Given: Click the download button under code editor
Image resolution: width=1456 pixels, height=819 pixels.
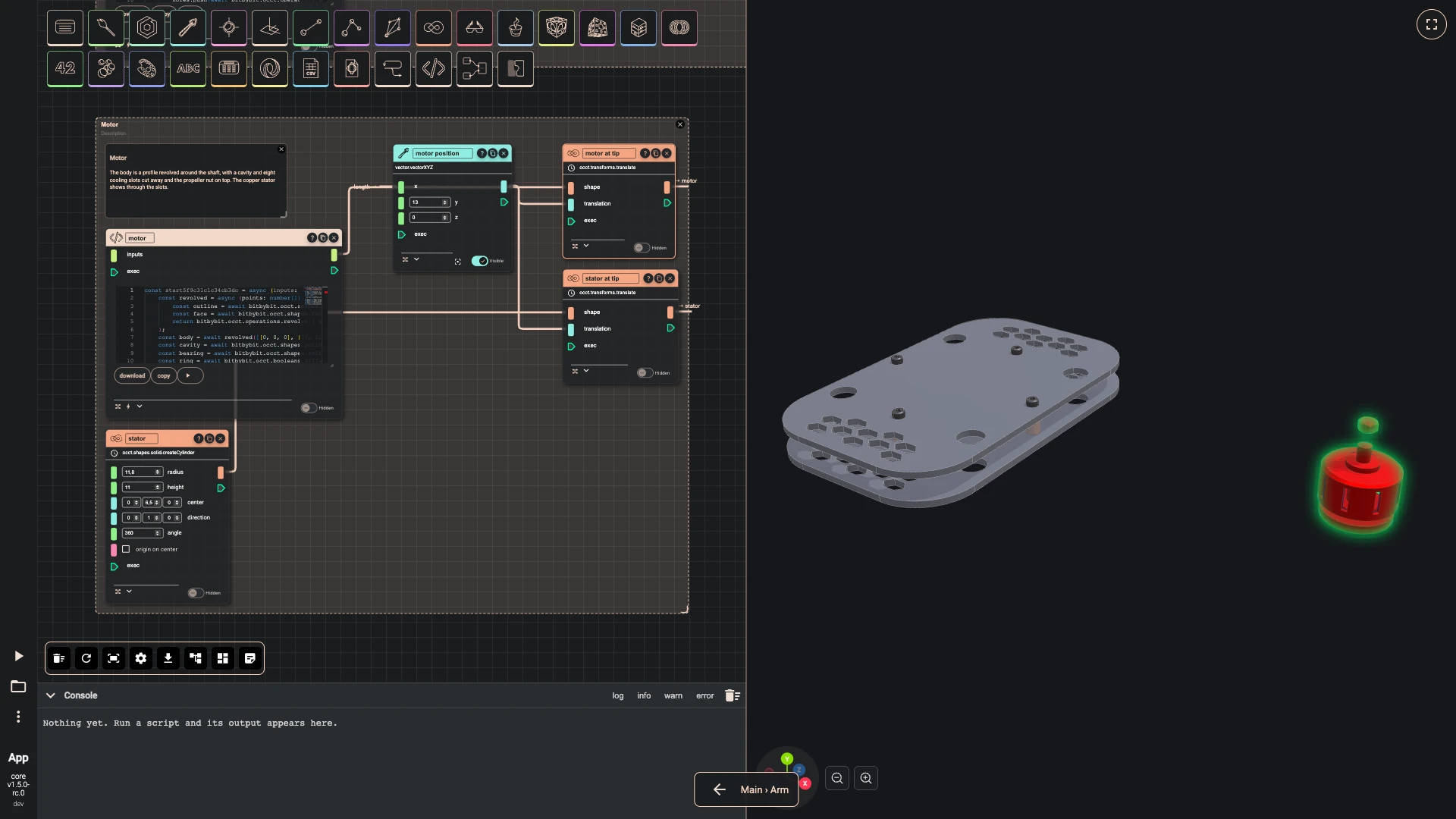Looking at the screenshot, I should pos(132,375).
